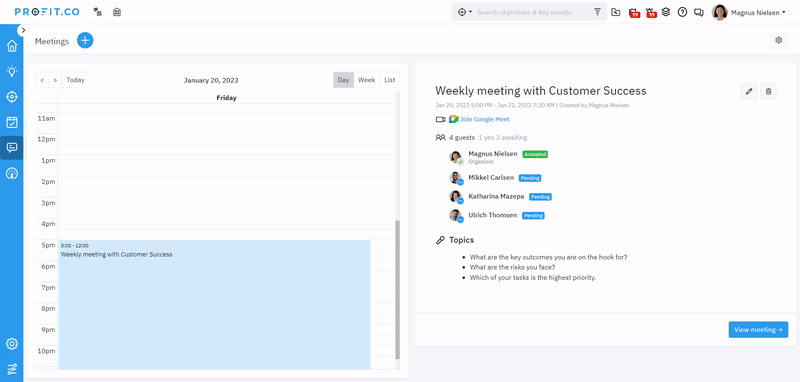This screenshot has width=800, height=382.
Task: Click the Friday column header
Action: [x=227, y=97]
